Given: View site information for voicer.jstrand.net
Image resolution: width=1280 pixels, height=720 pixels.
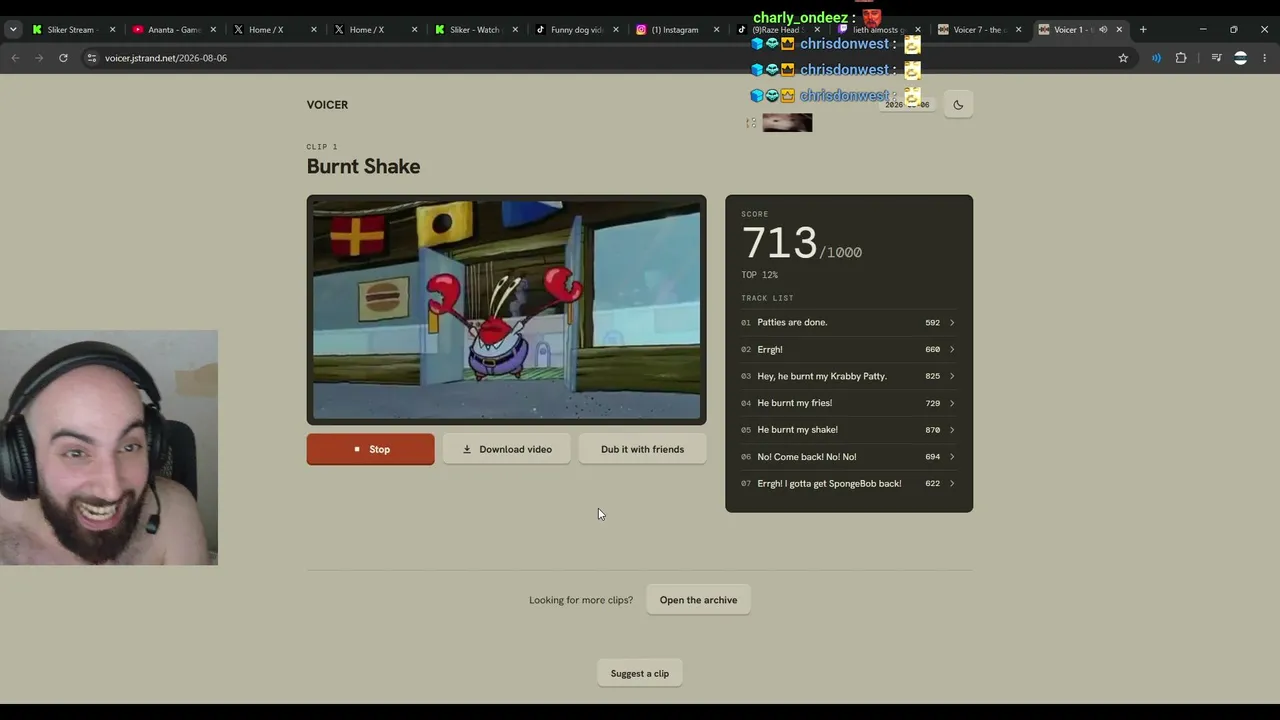Looking at the screenshot, I should point(92,58).
